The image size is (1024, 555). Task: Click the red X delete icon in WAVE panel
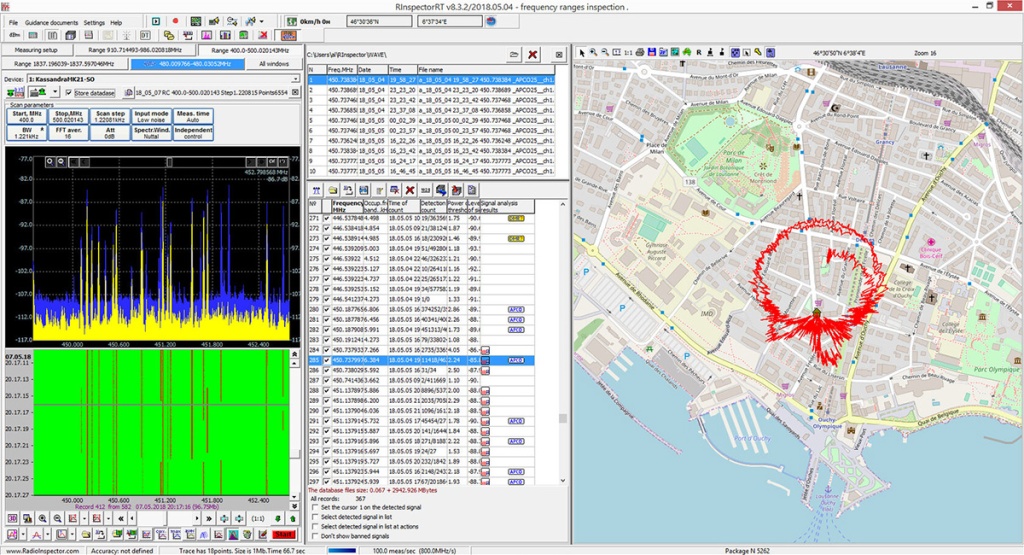point(533,54)
